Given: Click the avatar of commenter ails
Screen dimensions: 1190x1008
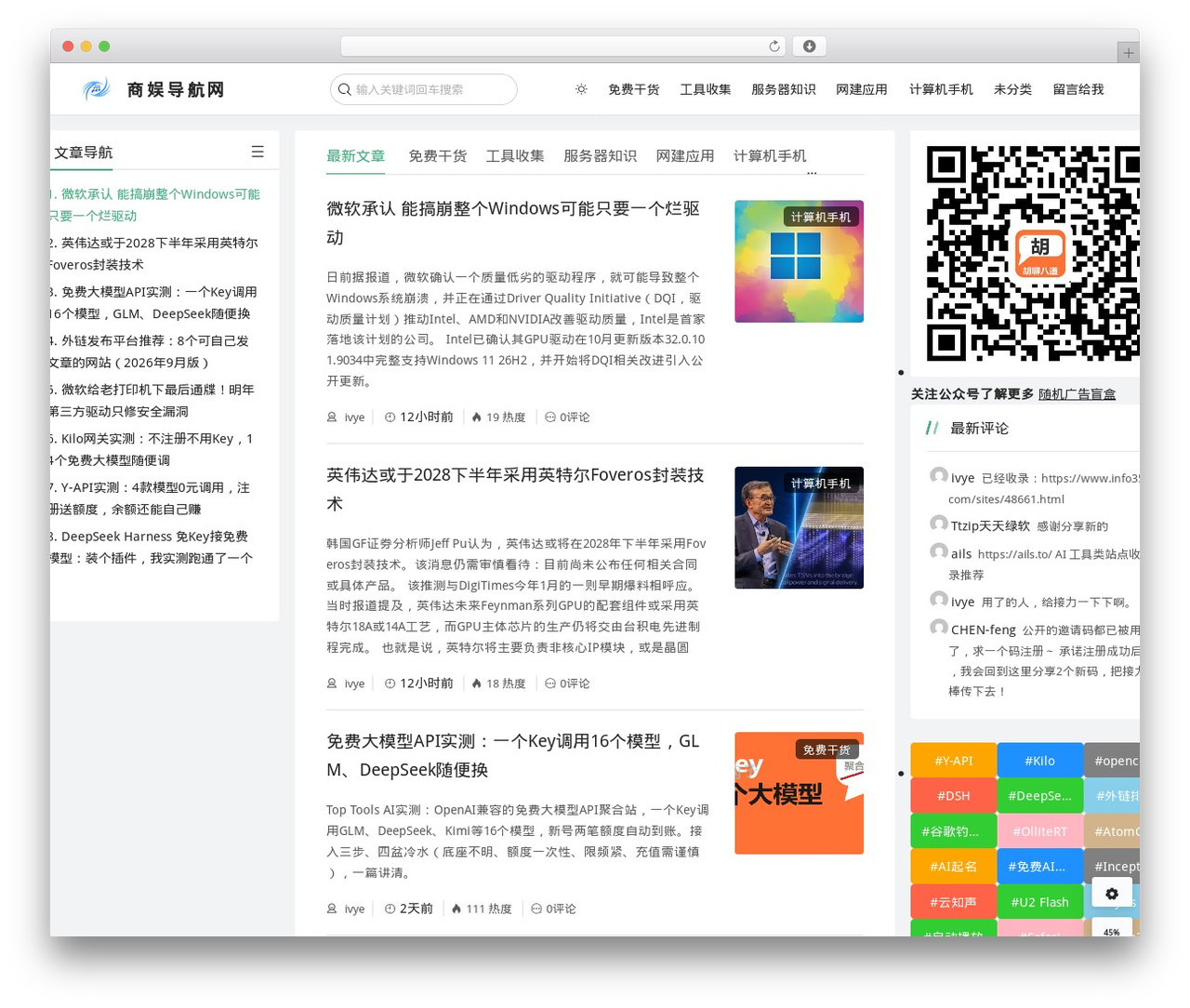Looking at the screenshot, I should [x=939, y=552].
